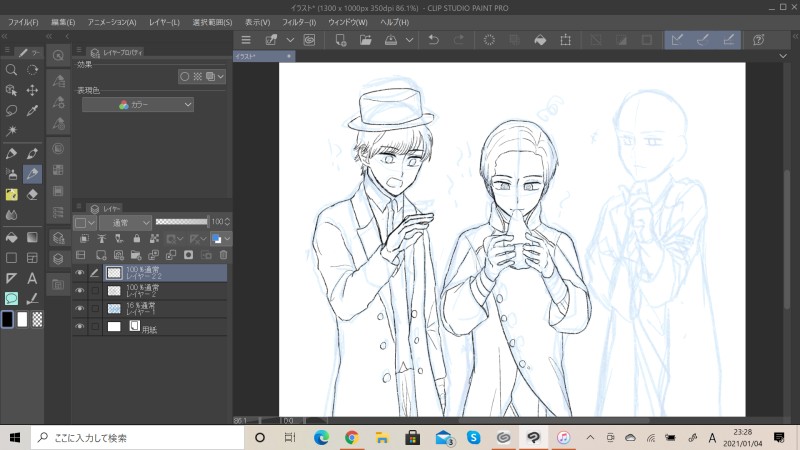Screen dimensions: 800x450
Task: Adjust the layer opacity slider
Action: [x=182, y=221]
